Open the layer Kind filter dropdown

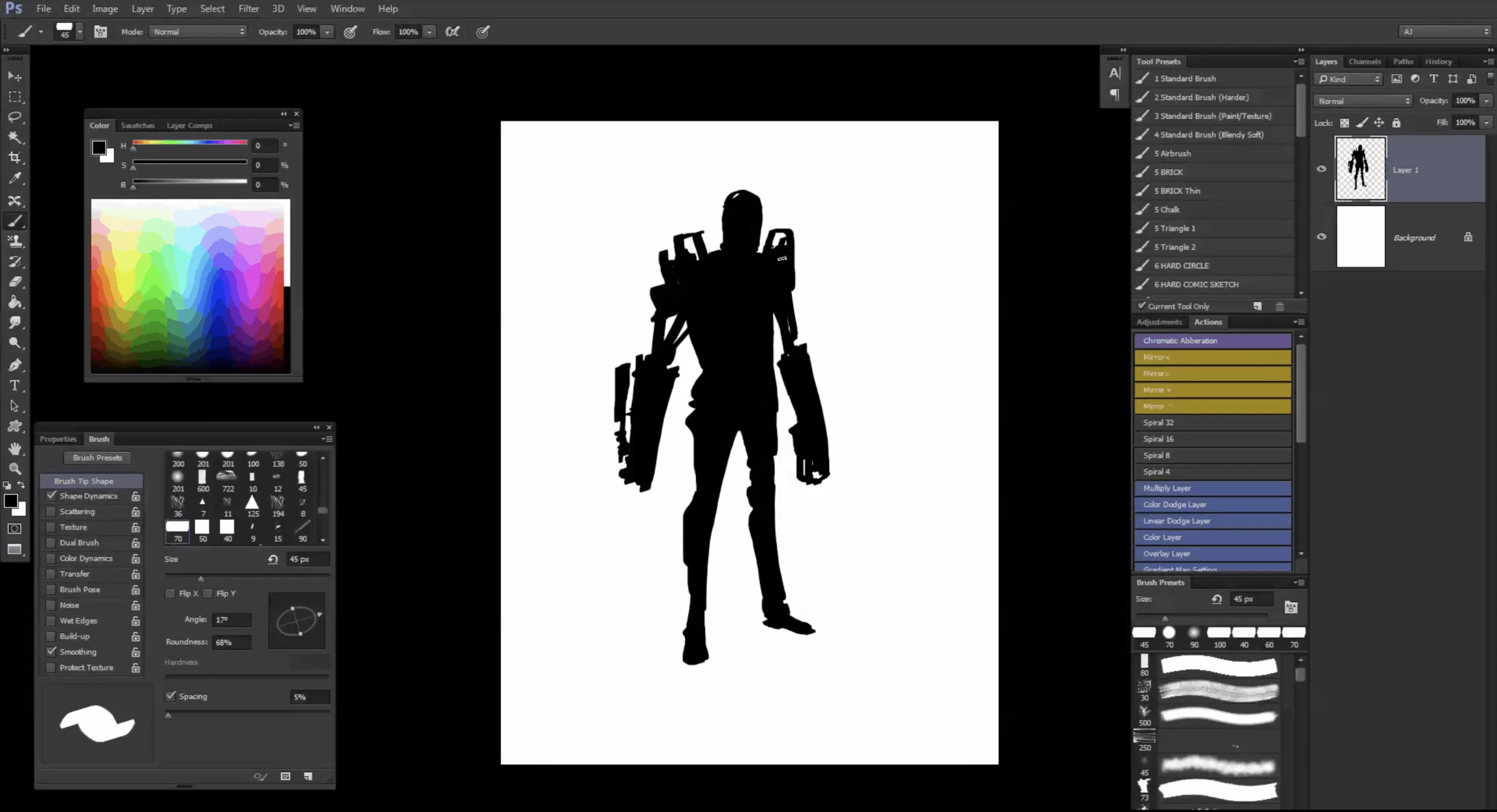click(1348, 79)
